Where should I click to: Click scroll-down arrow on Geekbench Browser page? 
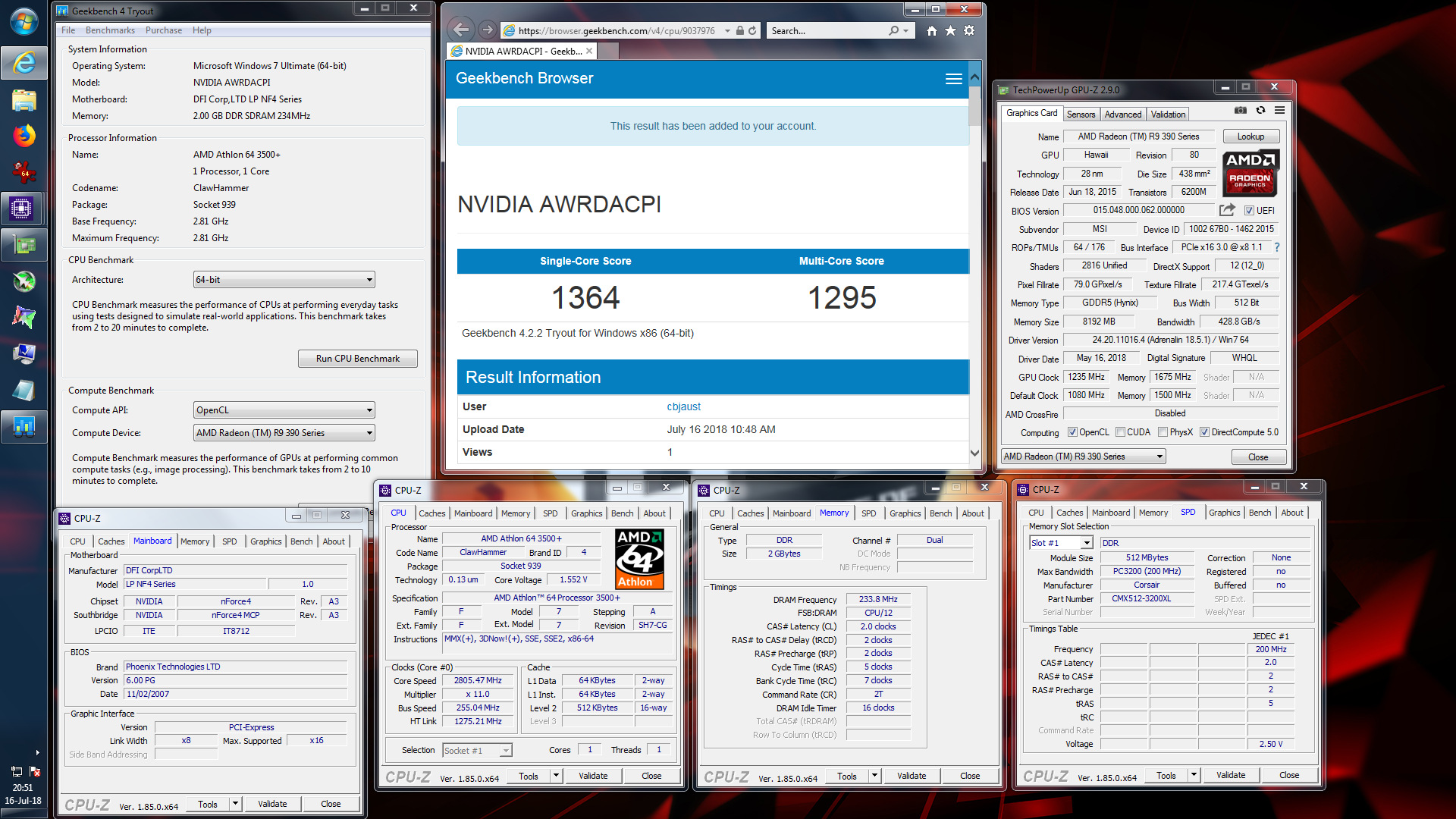[x=975, y=453]
